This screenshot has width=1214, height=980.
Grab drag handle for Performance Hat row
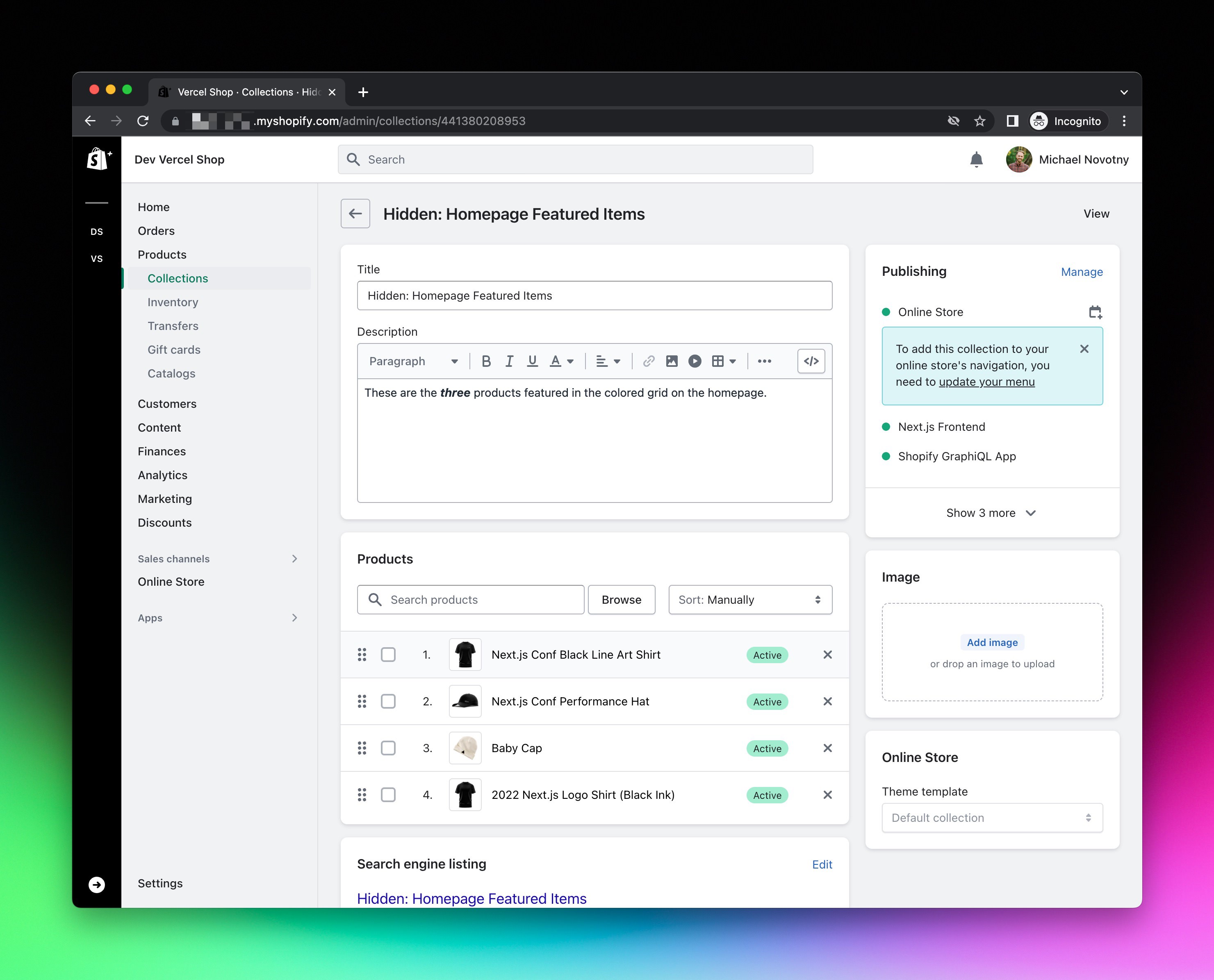point(362,702)
